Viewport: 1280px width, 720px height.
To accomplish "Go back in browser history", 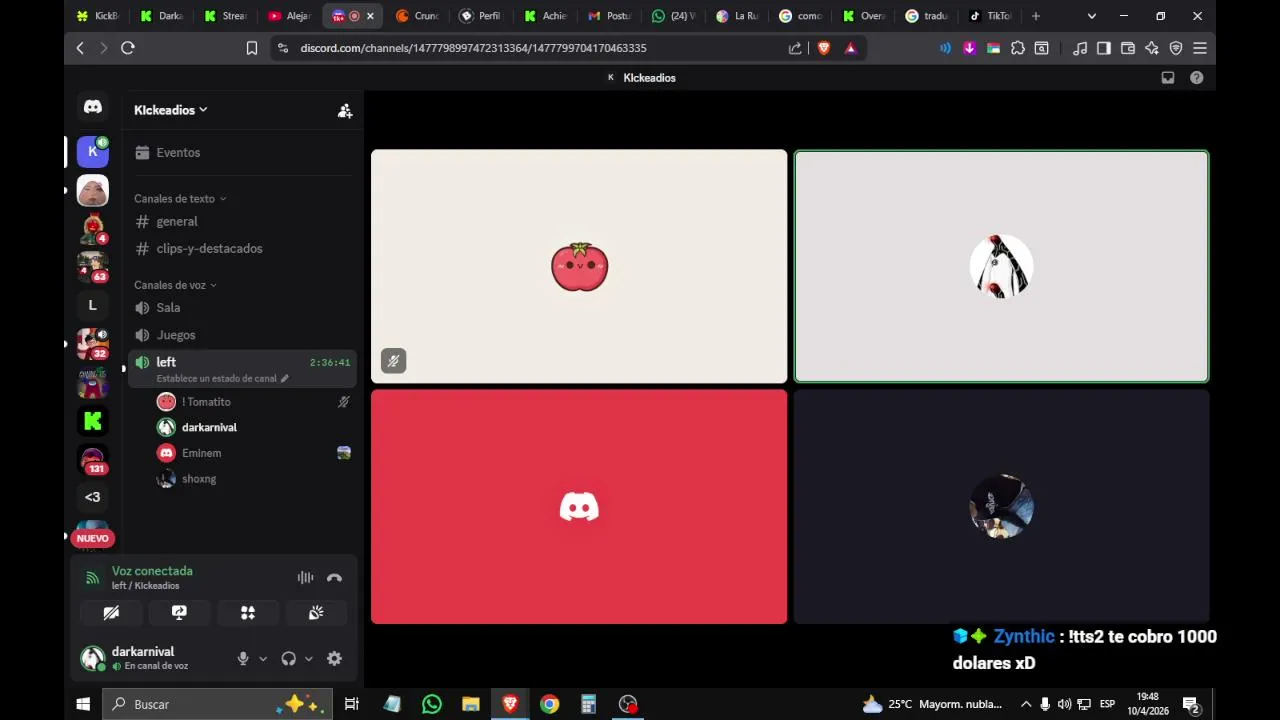I will point(80,48).
